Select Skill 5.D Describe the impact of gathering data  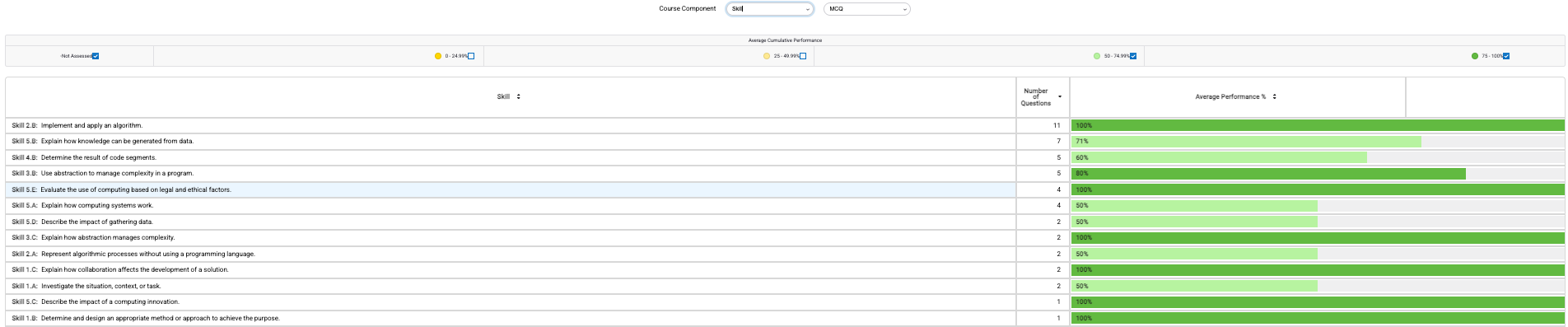(x=511, y=222)
